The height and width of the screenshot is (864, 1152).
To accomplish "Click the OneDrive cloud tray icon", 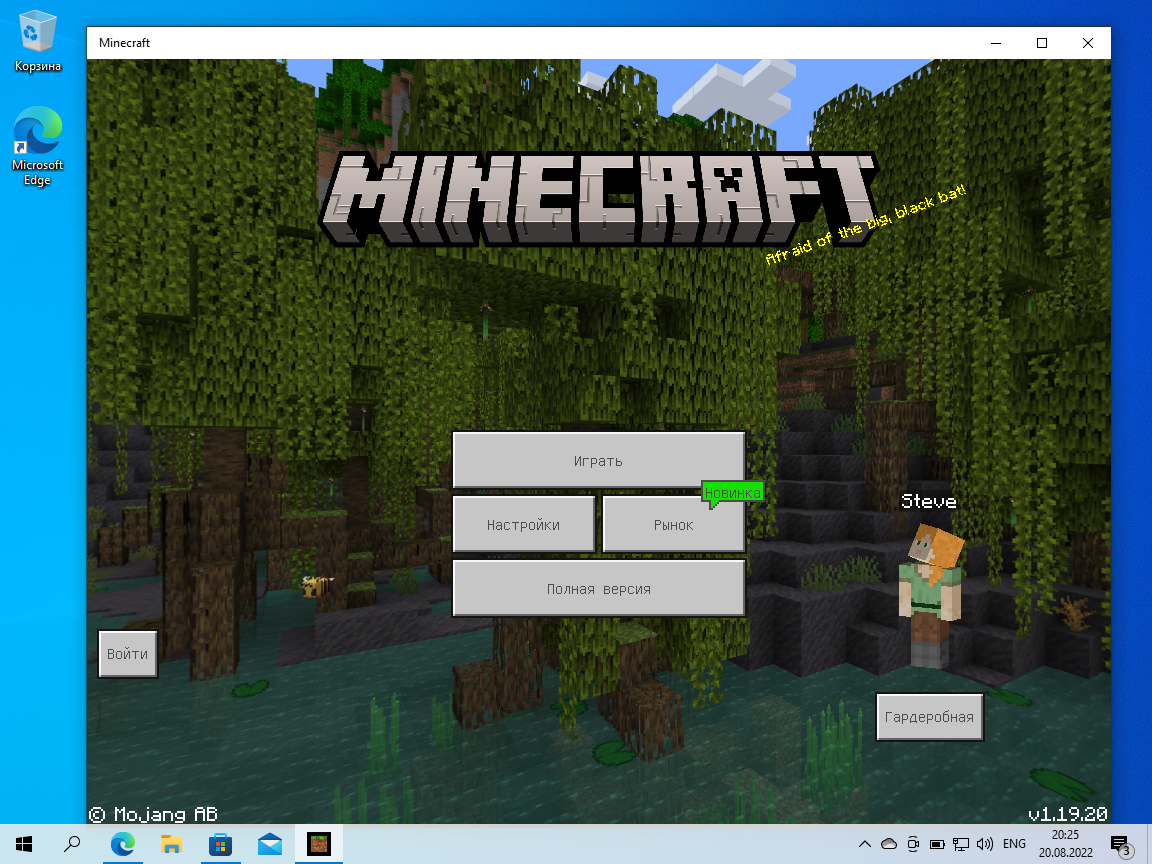I will (x=889, y=844).
